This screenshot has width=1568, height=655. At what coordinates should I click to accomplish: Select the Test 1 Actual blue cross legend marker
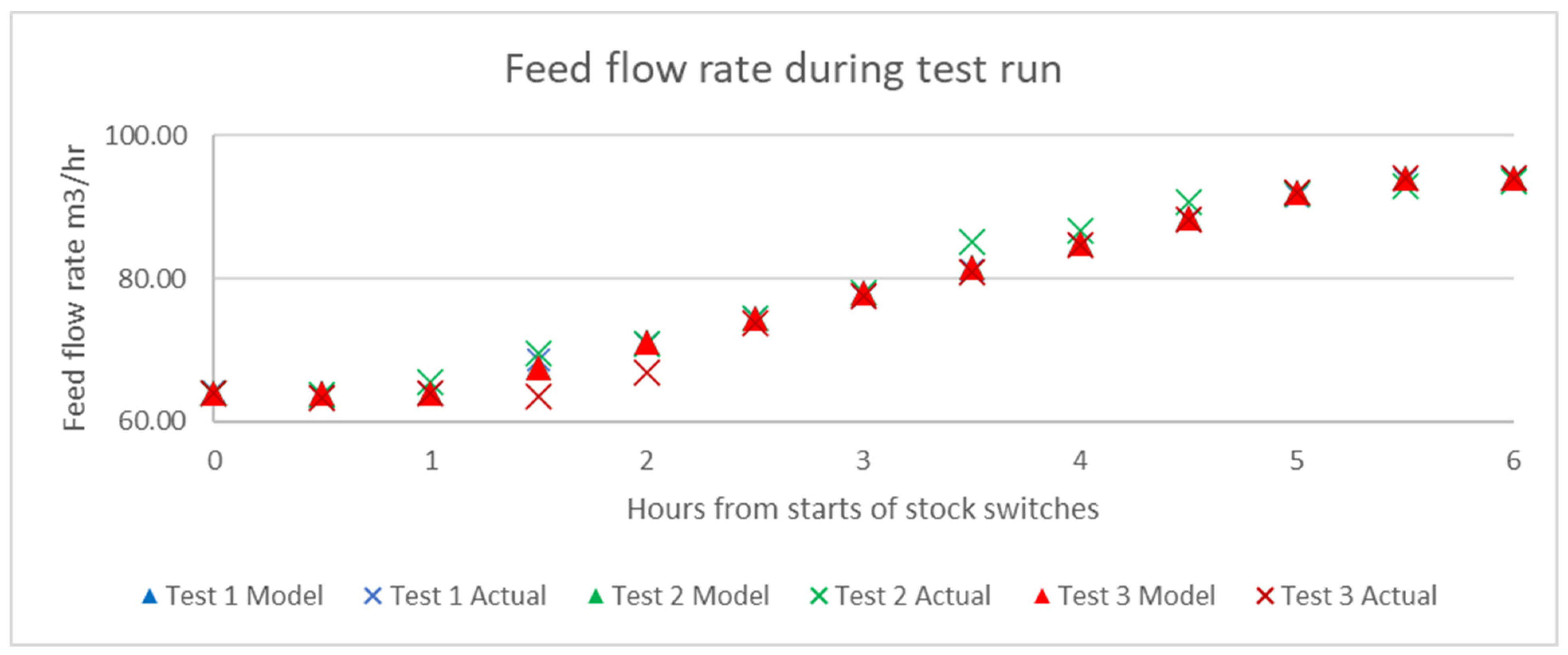coord(372,596)
